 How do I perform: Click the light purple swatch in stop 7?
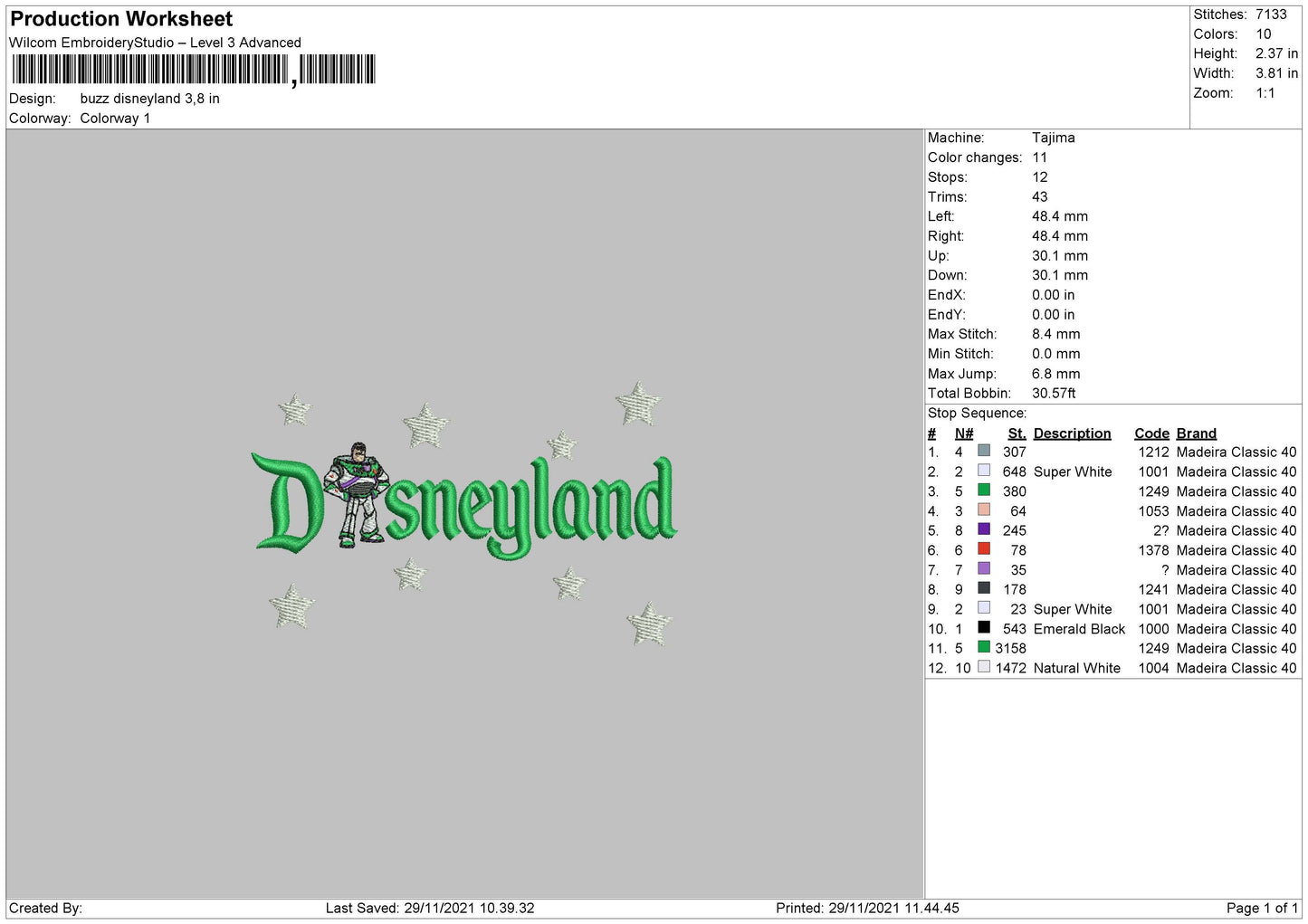click(984, 568)
